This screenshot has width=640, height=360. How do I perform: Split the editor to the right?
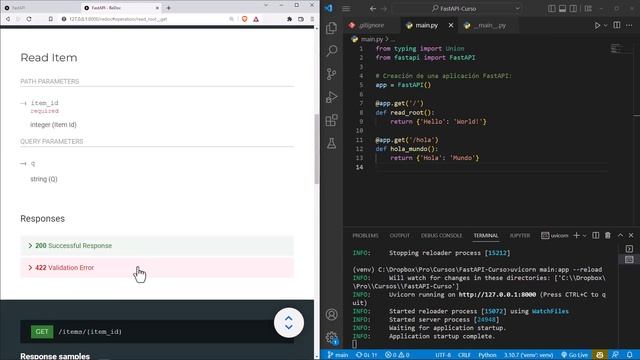(x=617, y=25)
